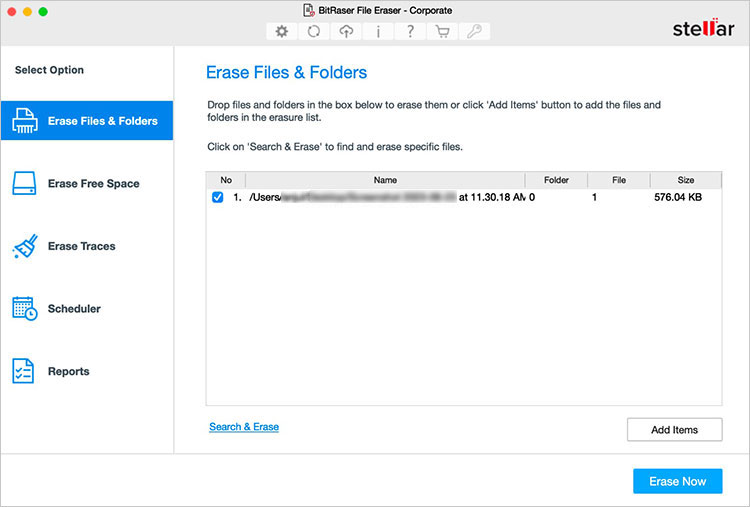Click the cloud upload toolbar icon
Screen dimensions: 750x507
(346, 32)
